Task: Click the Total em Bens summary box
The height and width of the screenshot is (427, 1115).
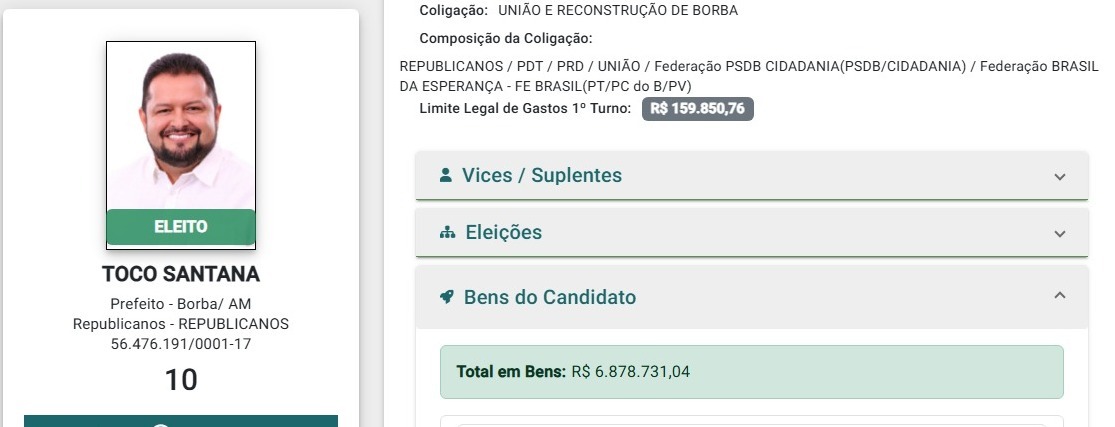Action: [751, 372]
